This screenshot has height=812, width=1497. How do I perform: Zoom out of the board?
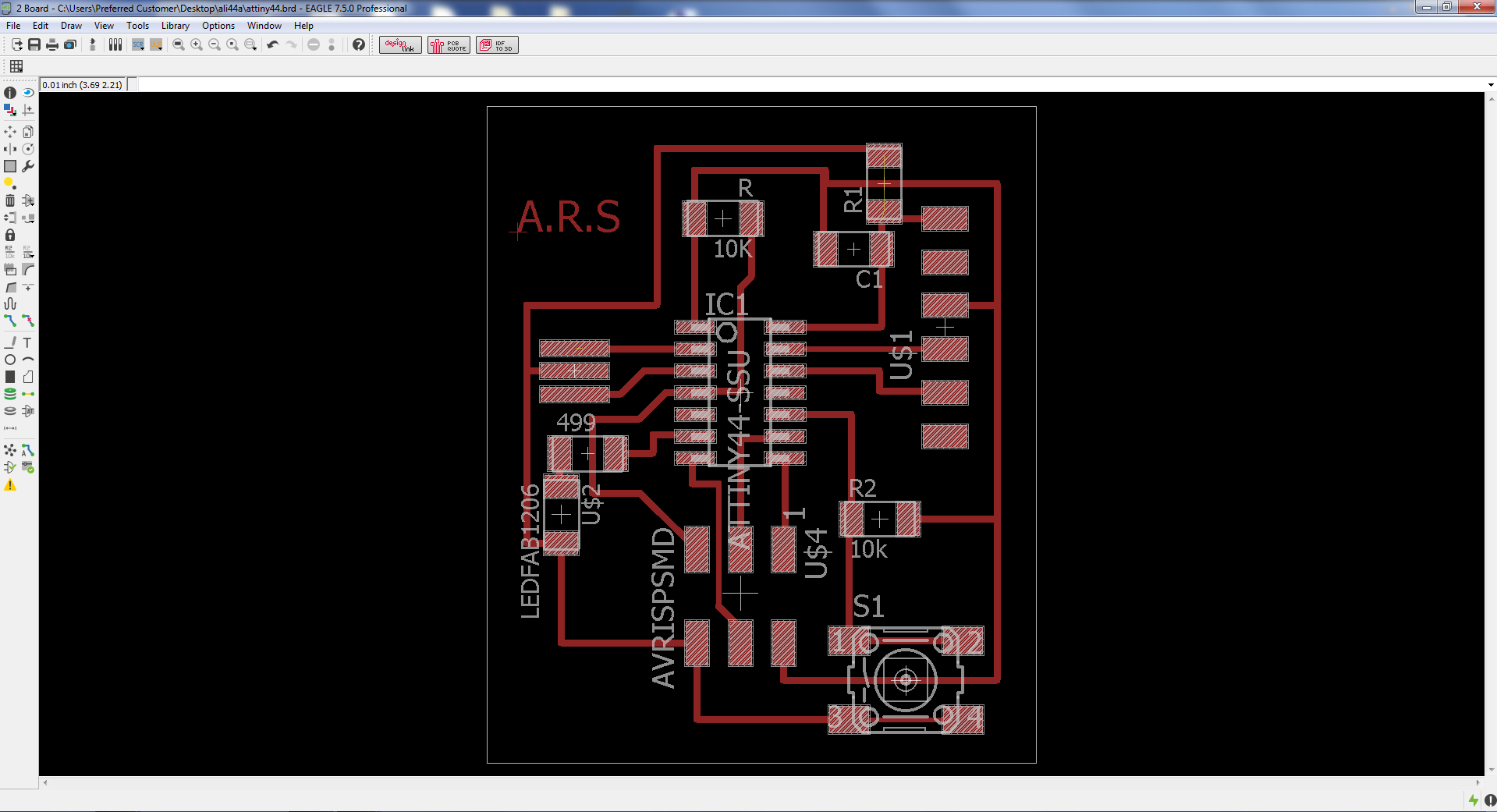click(215, 45)
